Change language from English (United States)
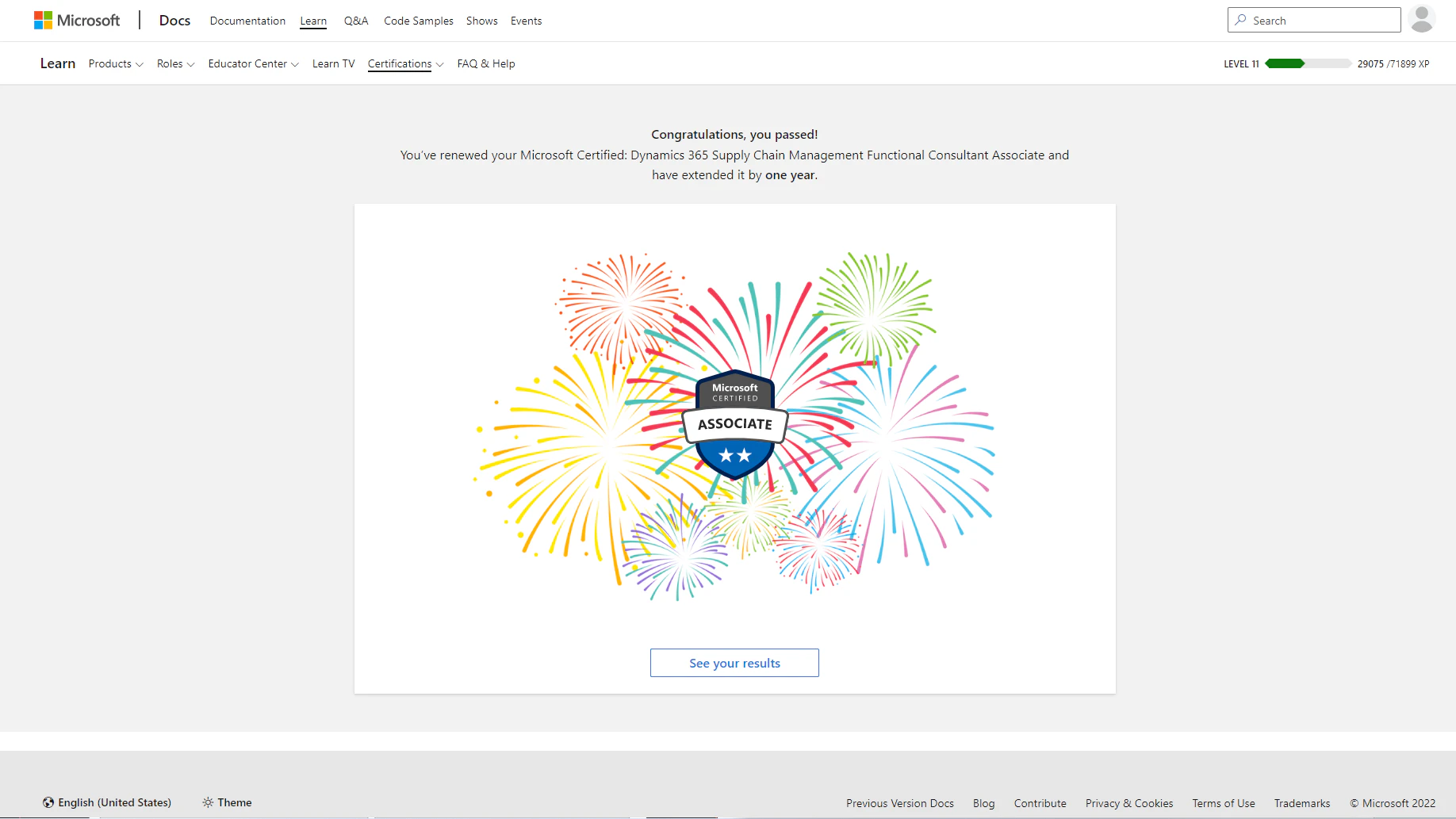 pyautogui.click(x=107, y=802)
